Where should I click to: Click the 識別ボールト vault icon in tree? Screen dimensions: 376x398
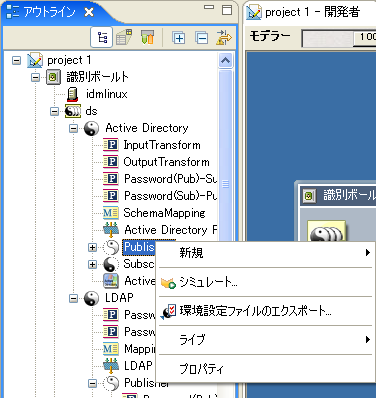[53, 77]
